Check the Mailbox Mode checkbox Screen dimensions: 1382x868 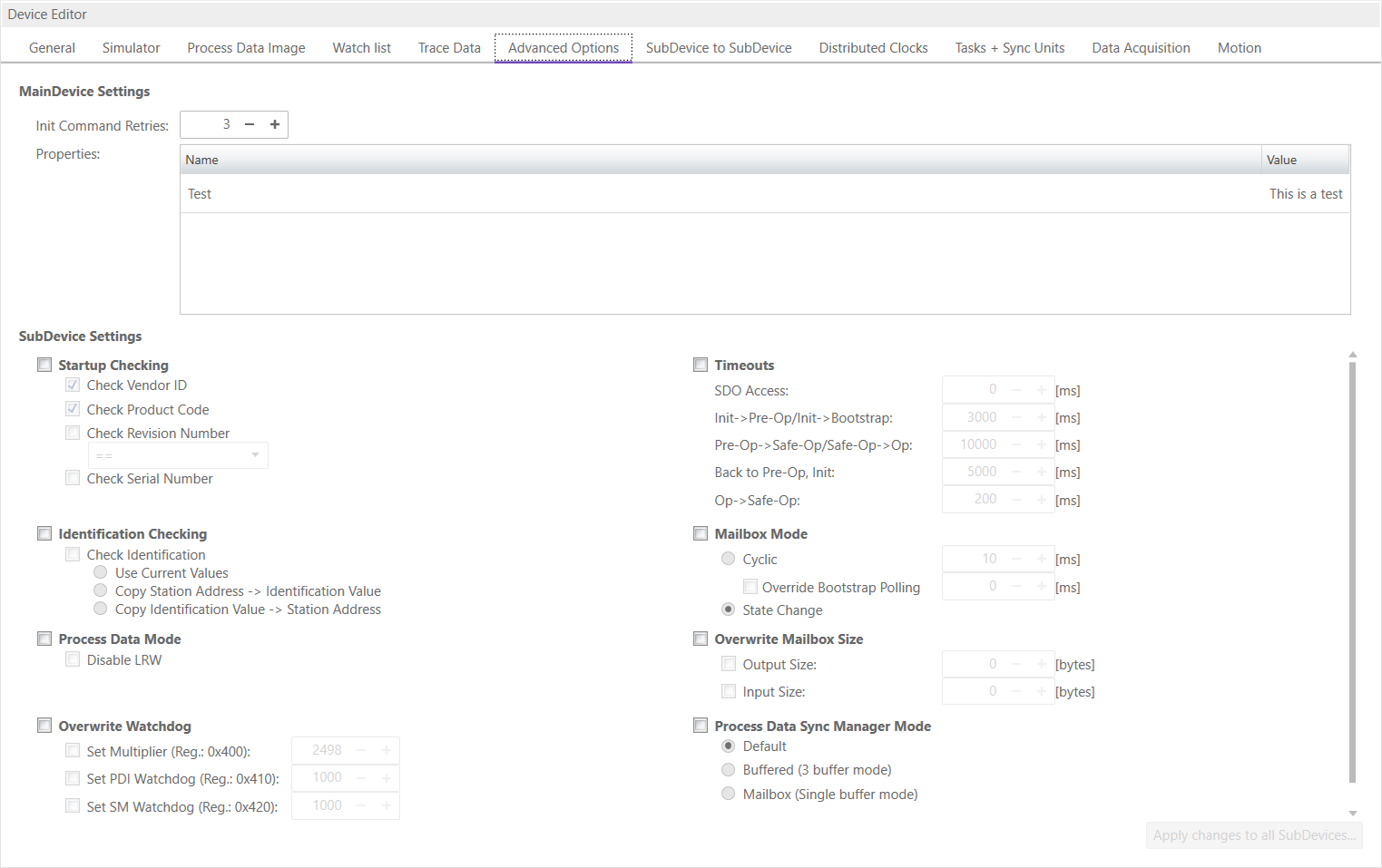(701, 533)
